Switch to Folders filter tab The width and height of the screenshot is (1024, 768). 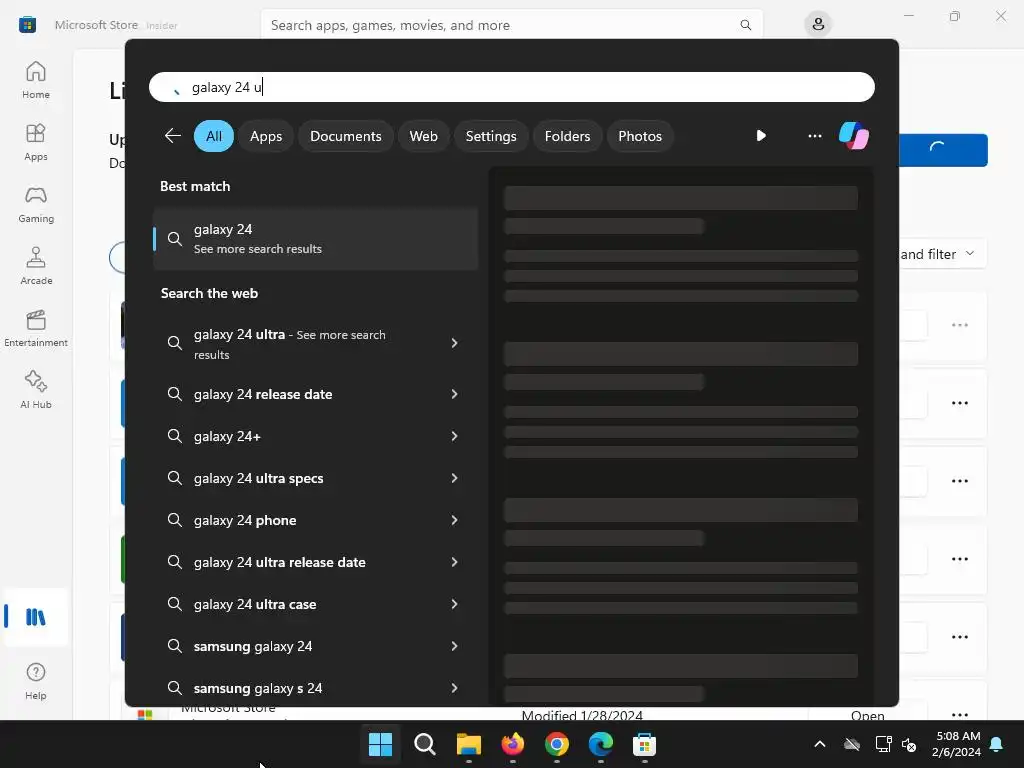point(567,136)
